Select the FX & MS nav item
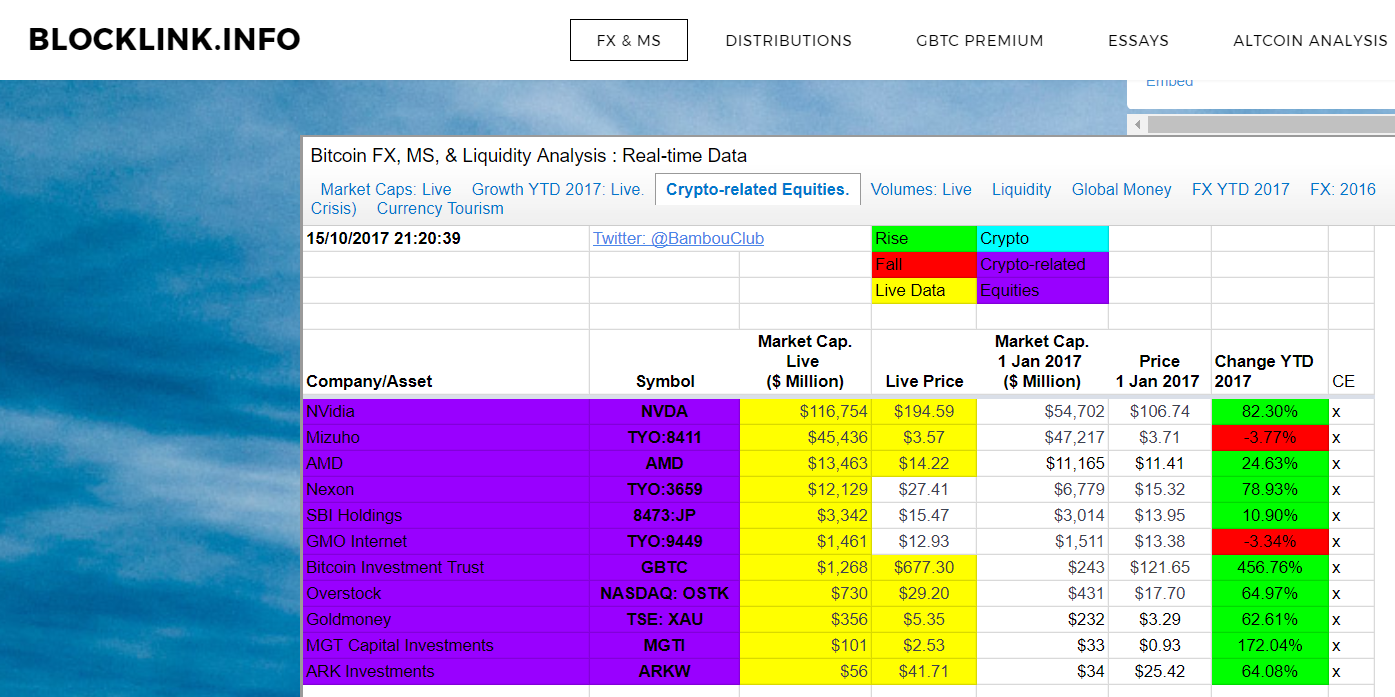 629,40
